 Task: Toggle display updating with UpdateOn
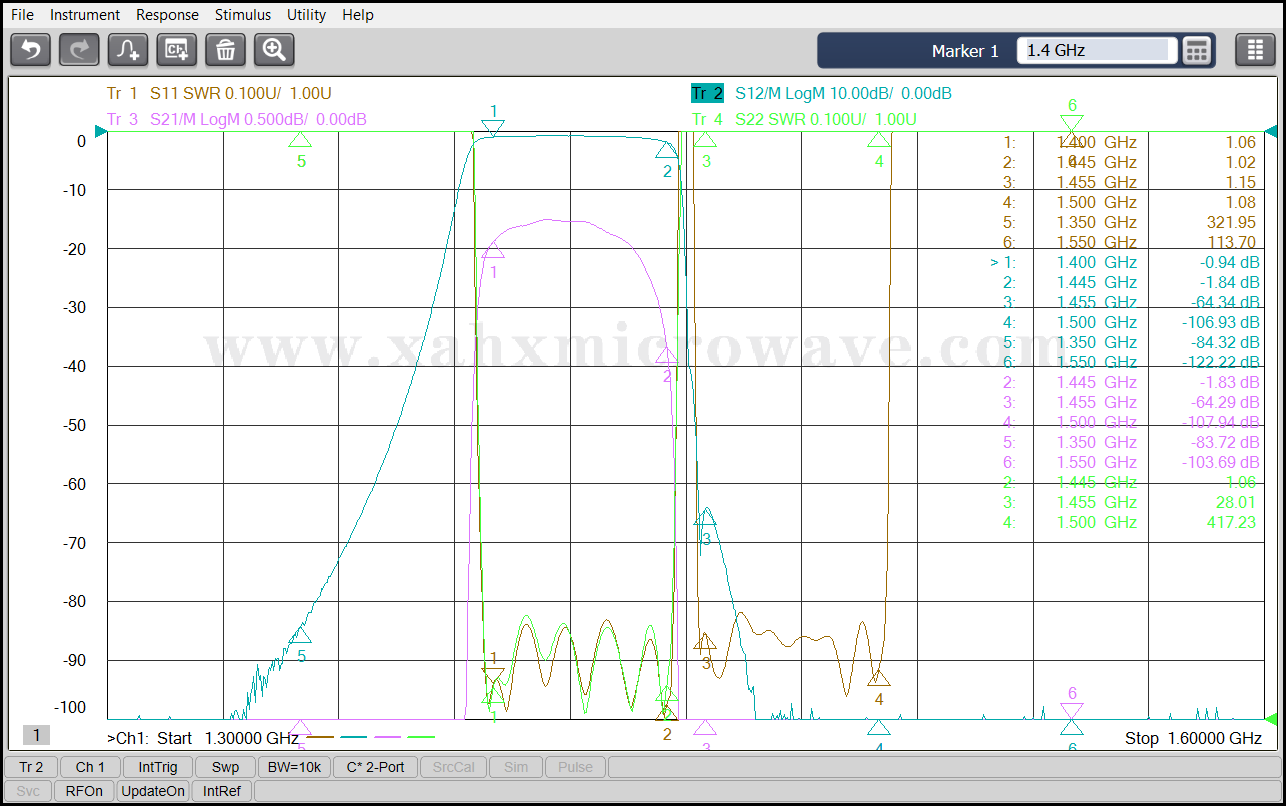(153, 791)
